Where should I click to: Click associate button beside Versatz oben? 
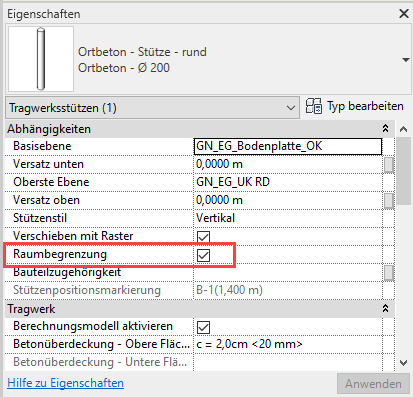[389, 201]
